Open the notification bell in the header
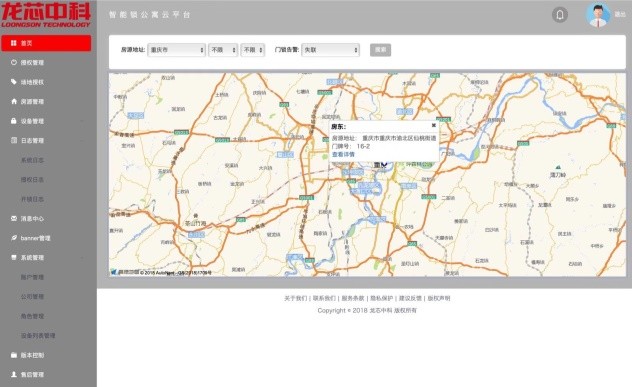Viewport: 632px width, 387px height. click(x=559, y=15)
